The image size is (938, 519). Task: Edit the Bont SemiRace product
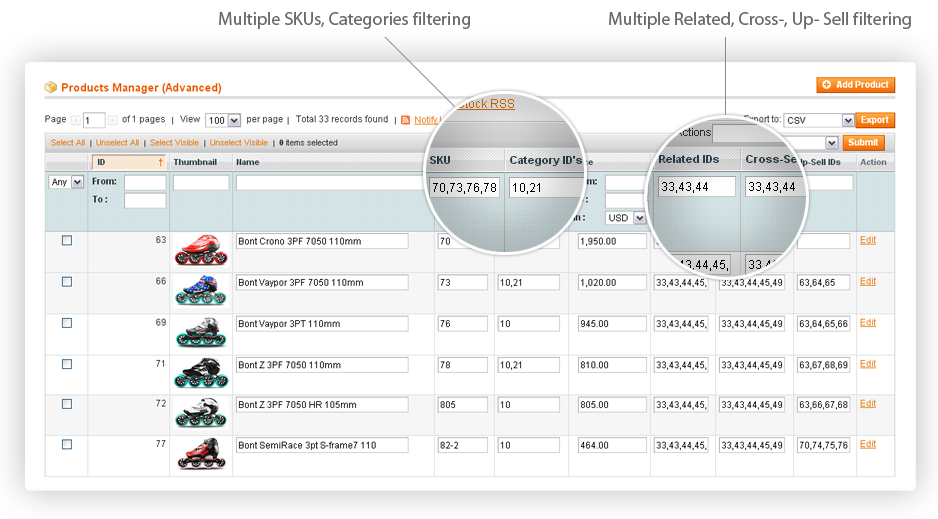point(867,445)
